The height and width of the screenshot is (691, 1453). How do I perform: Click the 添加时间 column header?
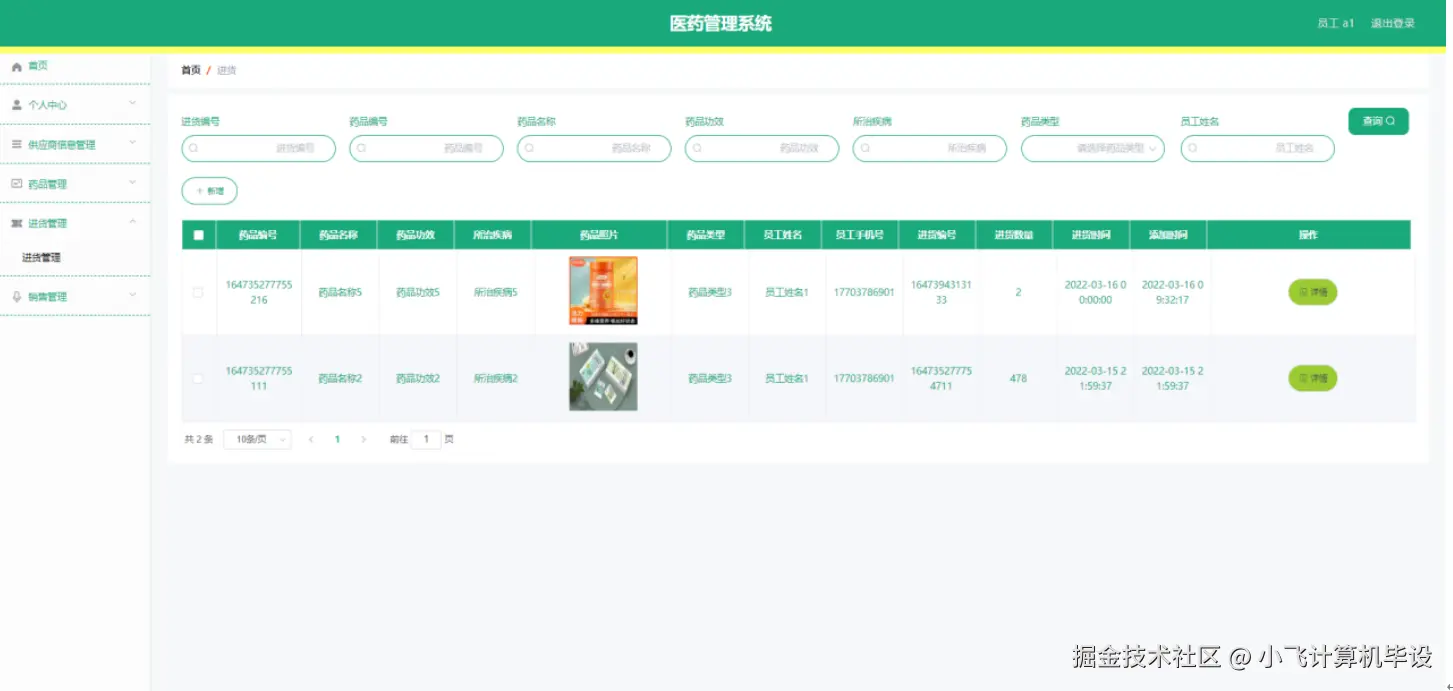pos(1168,235)
